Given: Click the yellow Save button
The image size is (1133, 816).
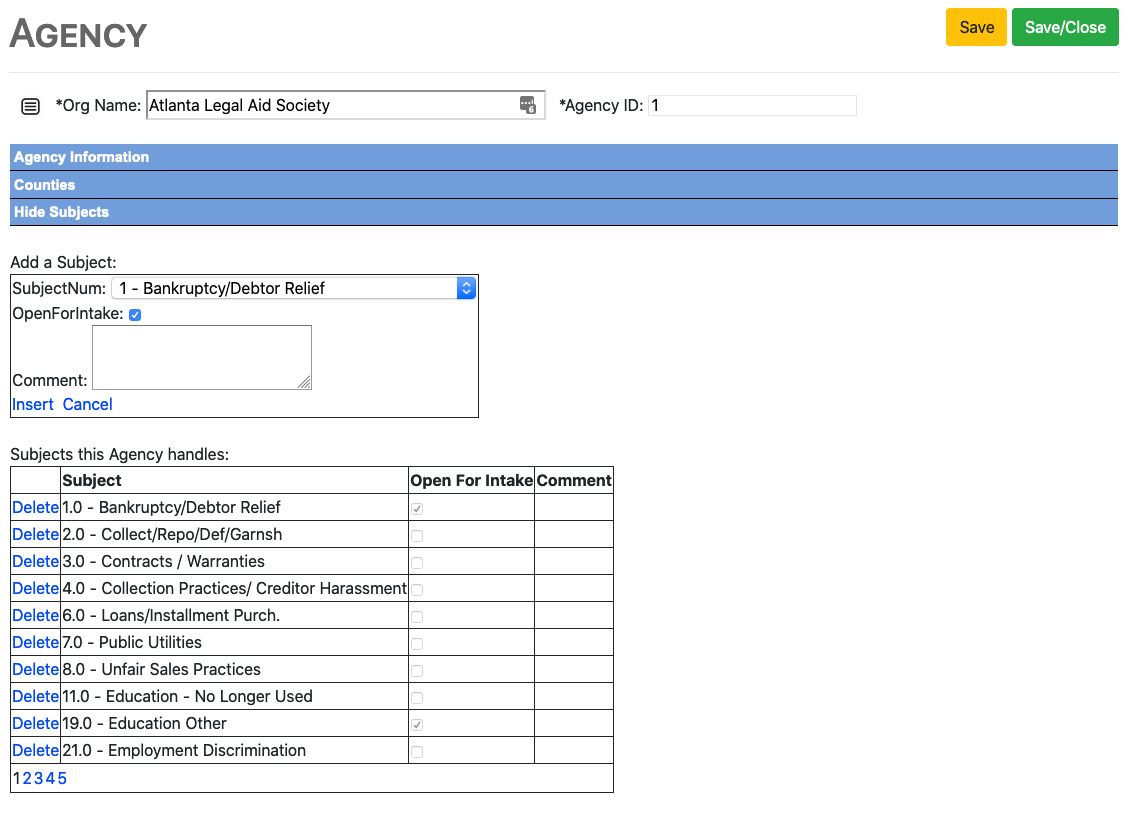Looking at the screenshot, I should (x=976, y=27).
